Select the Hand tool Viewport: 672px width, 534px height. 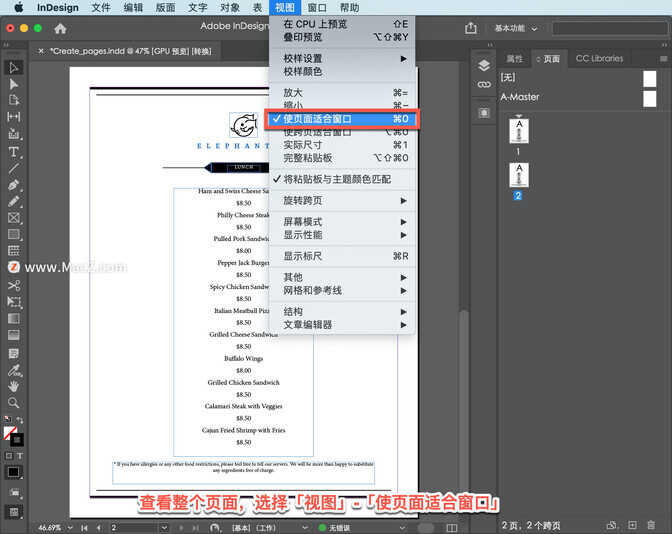pyautogui.click(x=14, y=386)
